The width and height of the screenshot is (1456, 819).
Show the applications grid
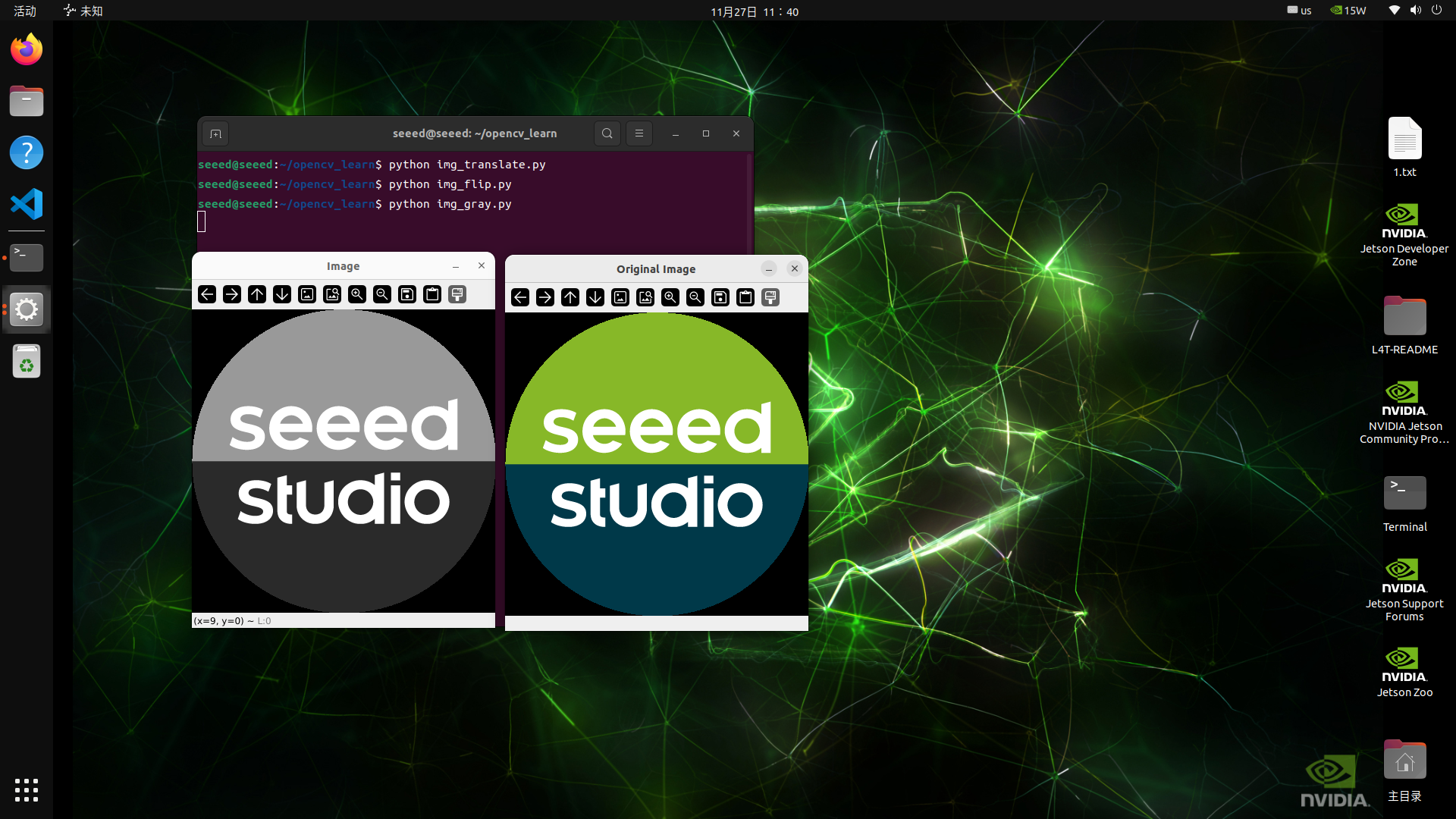(x=27, y=790)
